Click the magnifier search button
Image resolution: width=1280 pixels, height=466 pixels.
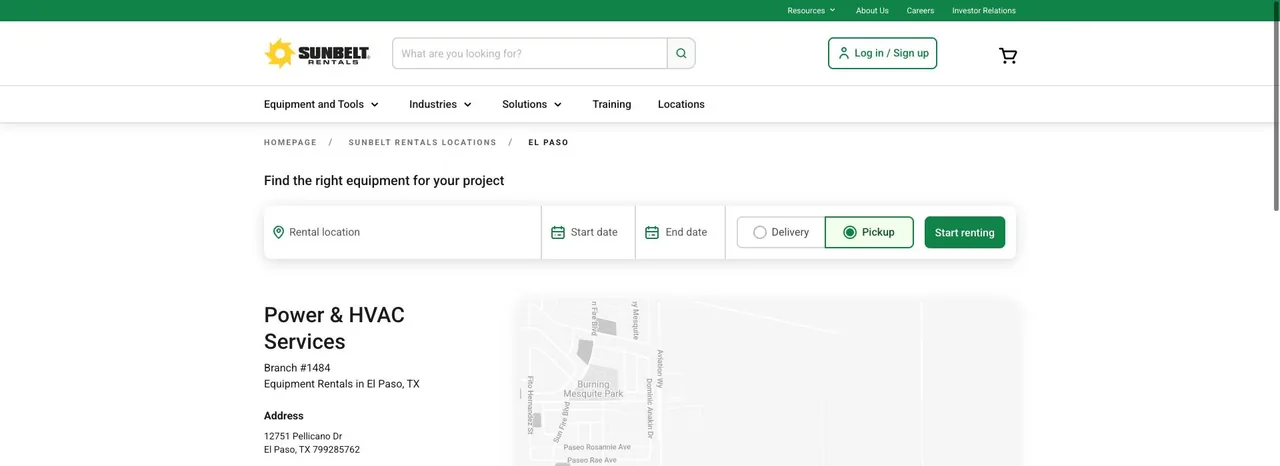(681, 53)
